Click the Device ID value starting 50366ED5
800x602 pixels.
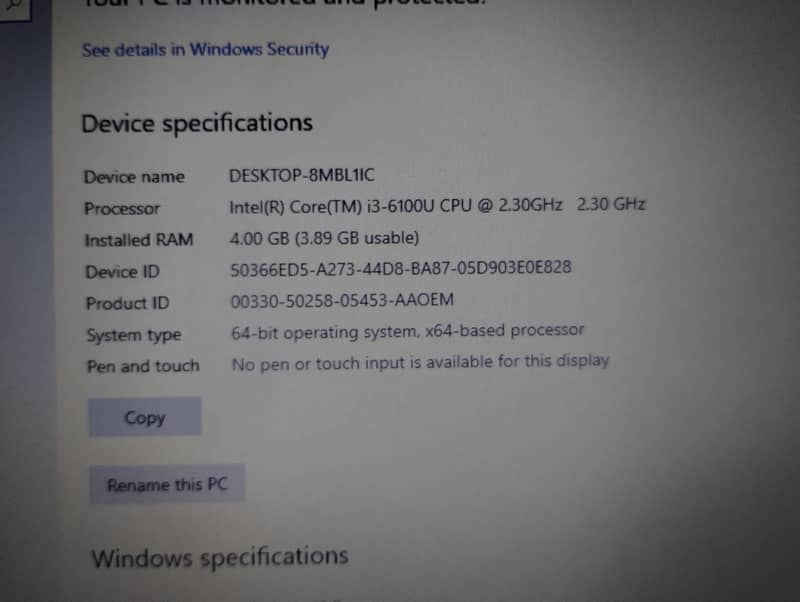[x=401, y=268]
